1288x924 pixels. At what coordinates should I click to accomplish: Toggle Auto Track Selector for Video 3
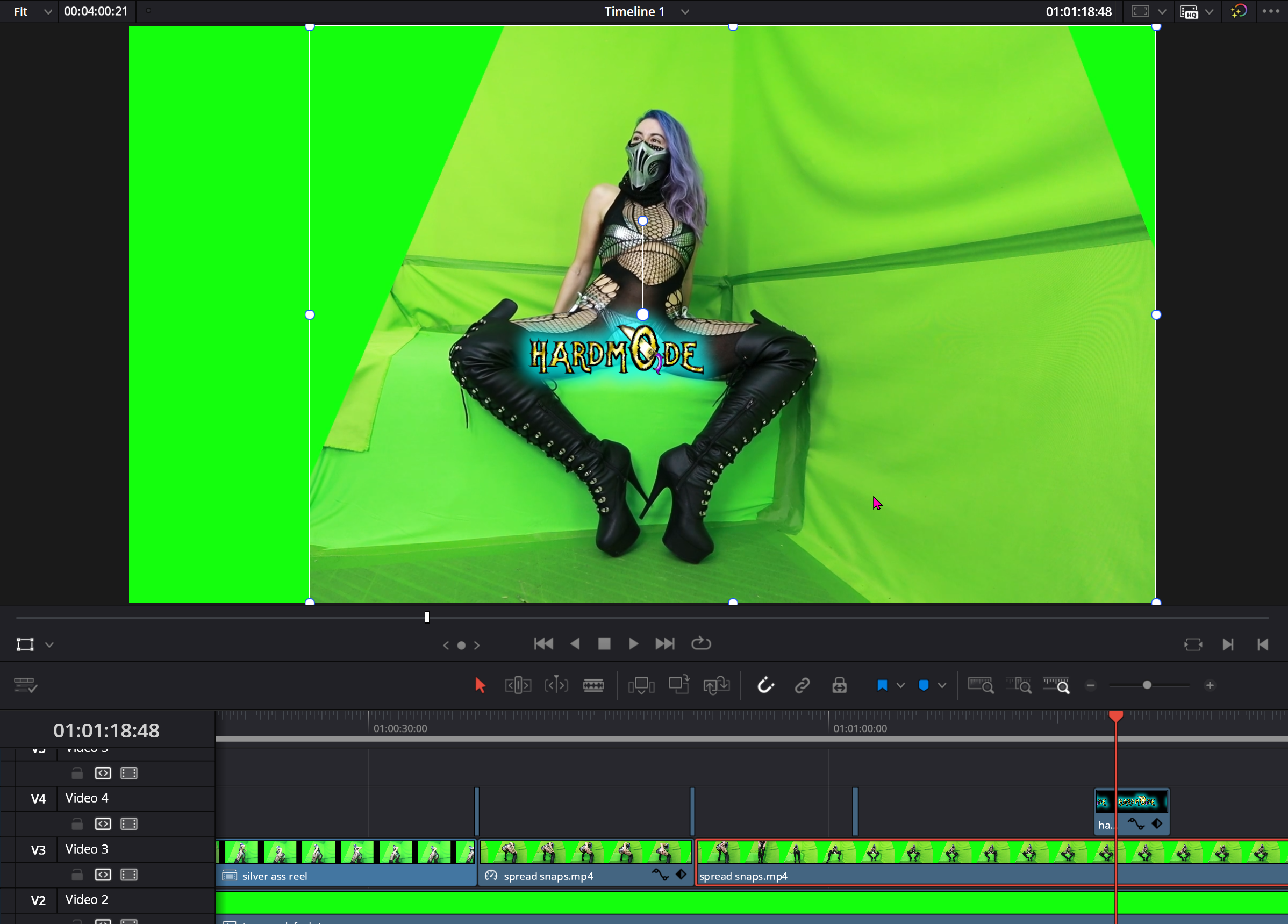(x=103, y=875)
